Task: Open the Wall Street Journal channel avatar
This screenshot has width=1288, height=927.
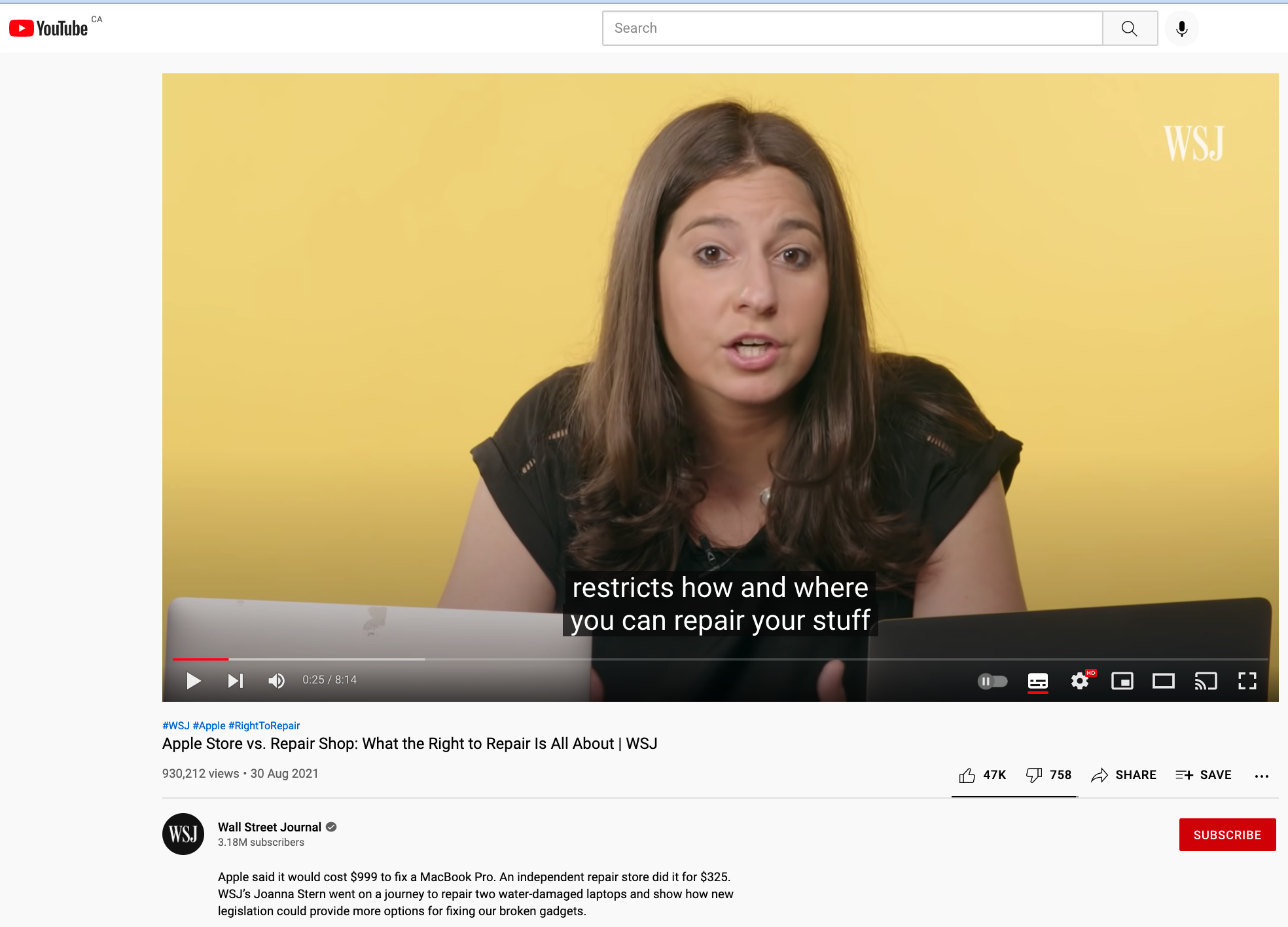Action: coord(183,834)
